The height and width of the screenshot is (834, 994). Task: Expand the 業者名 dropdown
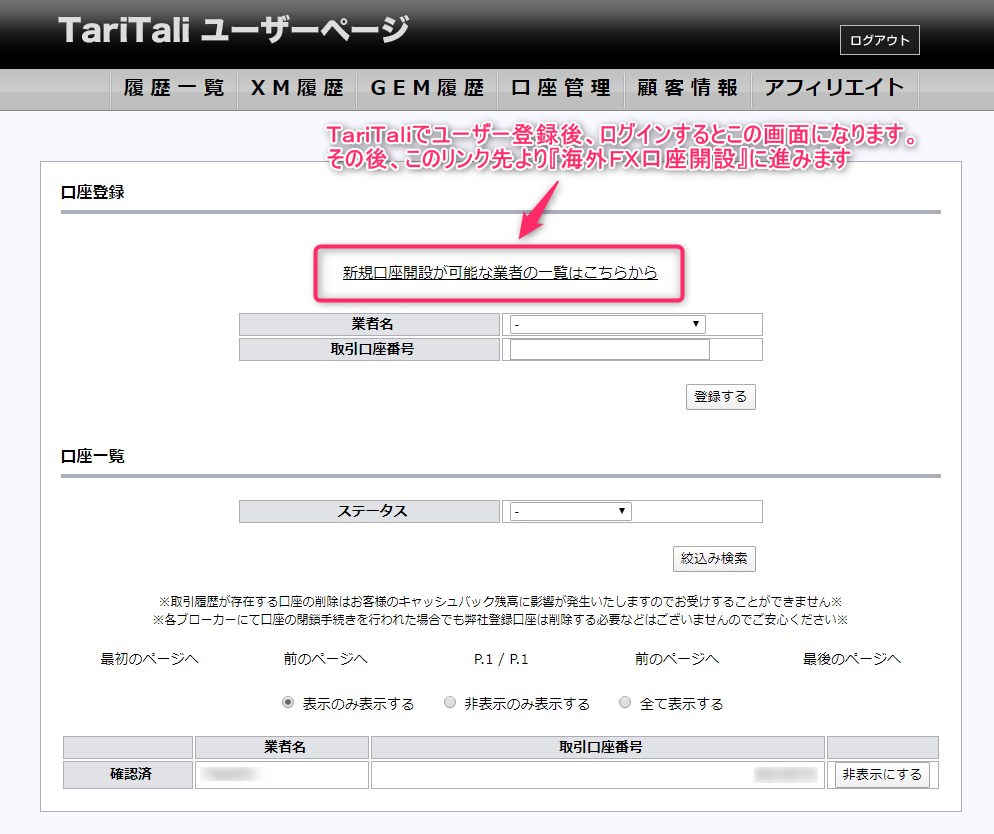(607, 325)
